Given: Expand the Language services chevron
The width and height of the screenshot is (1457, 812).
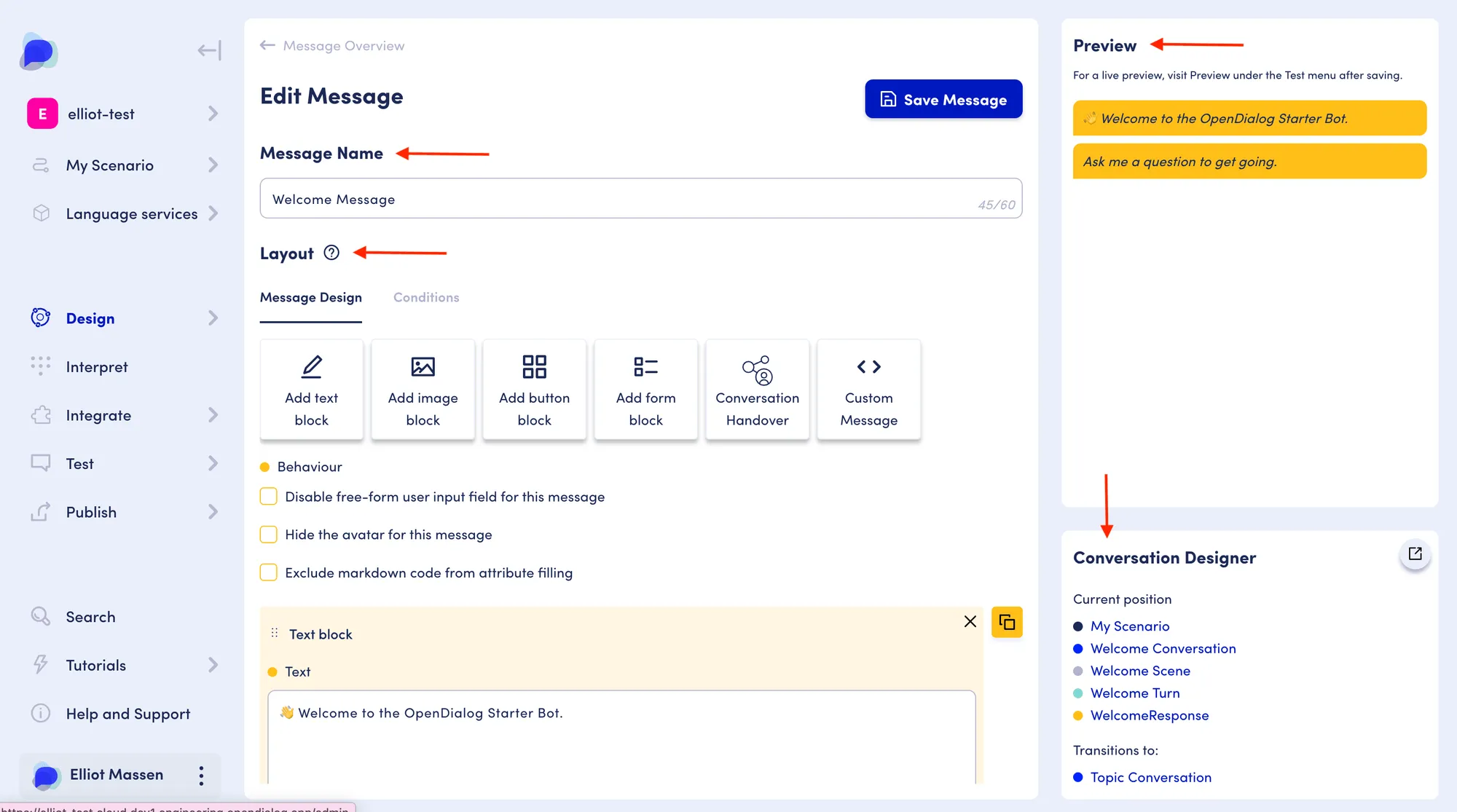Looking at the screenshot, I should click(213, 213).
